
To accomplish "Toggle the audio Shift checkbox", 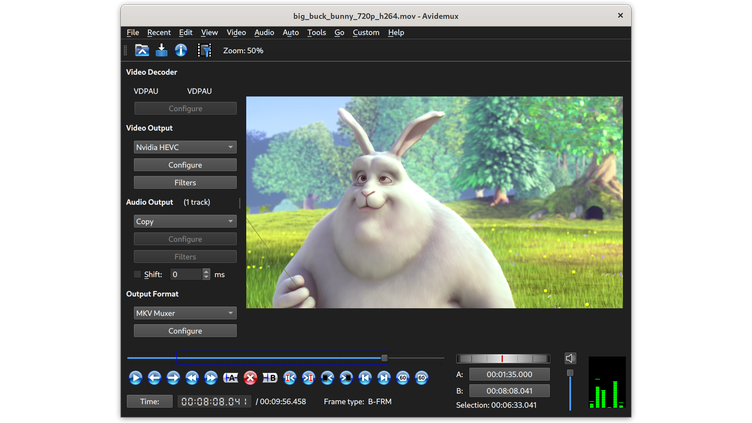I will [x=138, y=274].
